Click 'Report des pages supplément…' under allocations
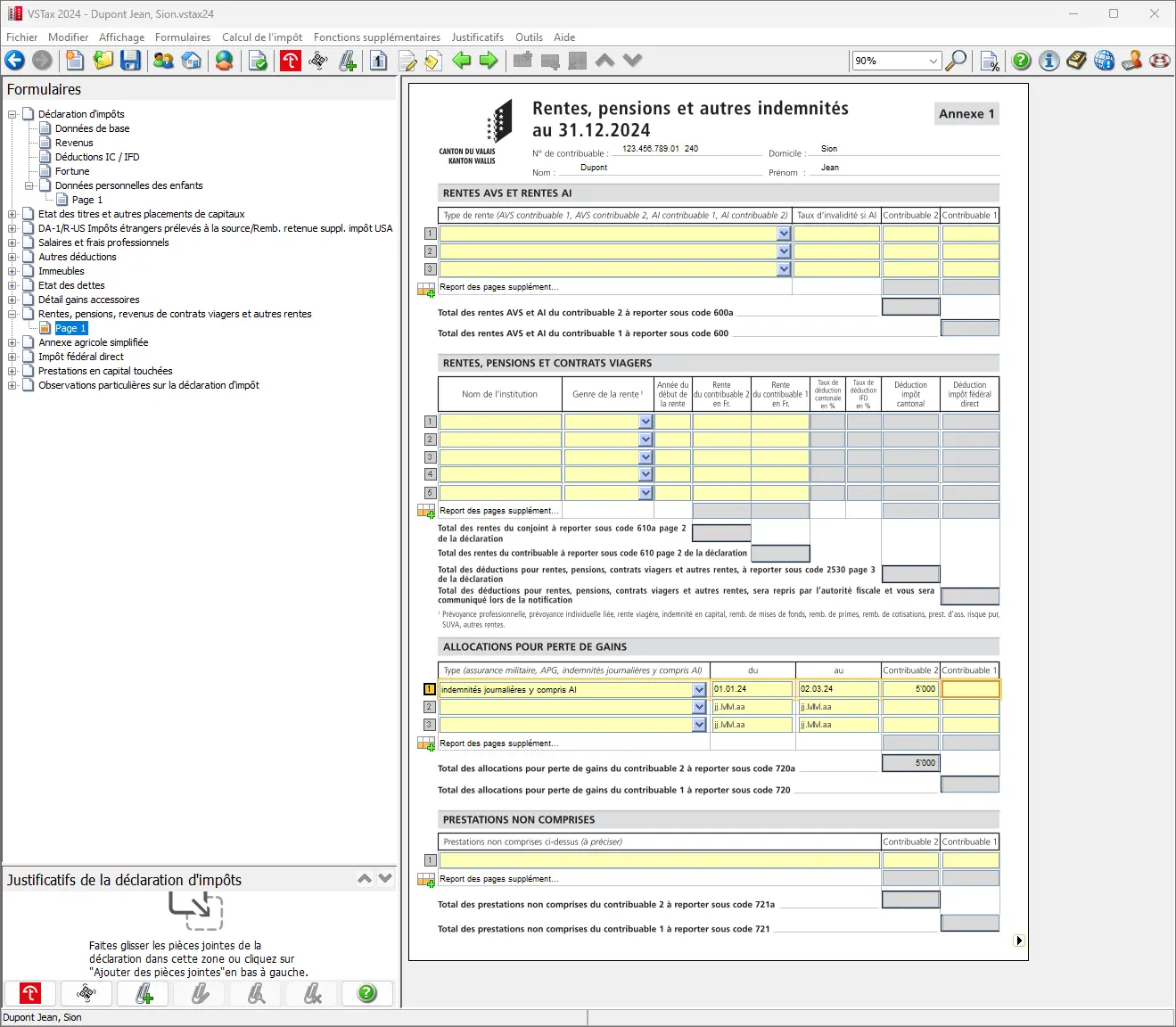 (x=498, y=744)
